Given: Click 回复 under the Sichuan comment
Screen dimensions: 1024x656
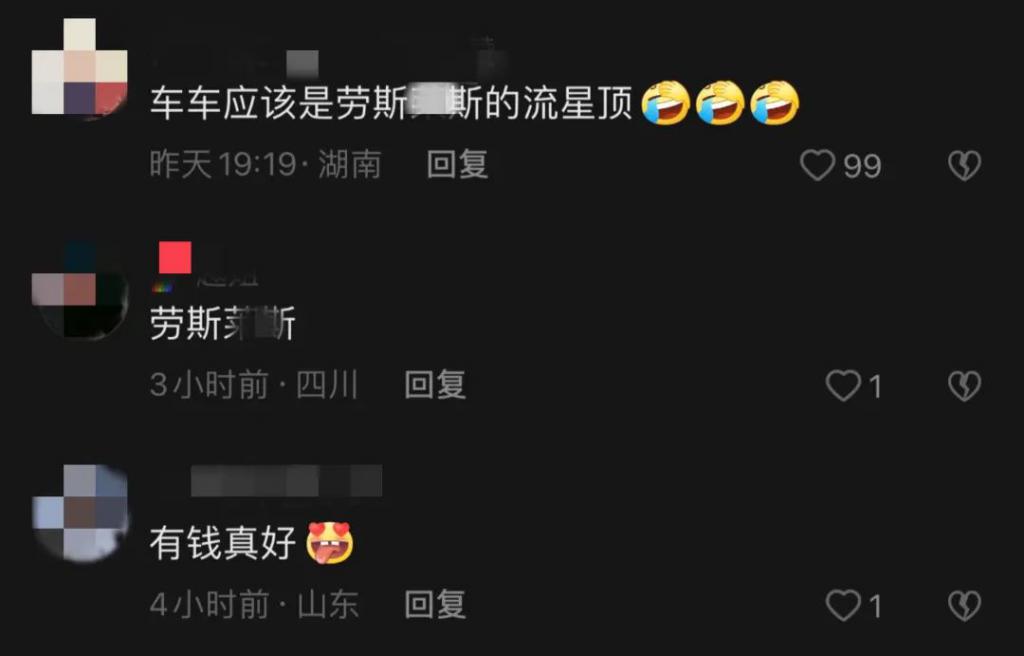Looking at the screenshot, I should pyautogui.click(x=435, y=384).
